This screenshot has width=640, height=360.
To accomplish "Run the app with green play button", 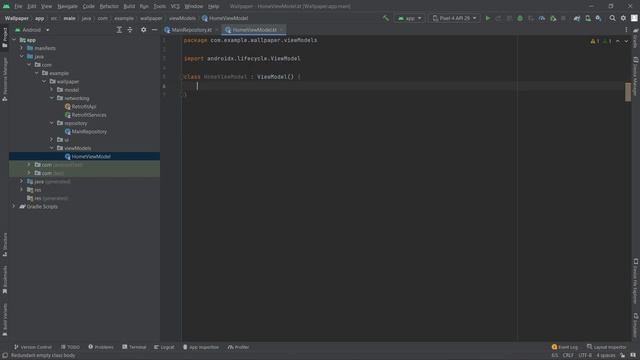I will (488, 18).
